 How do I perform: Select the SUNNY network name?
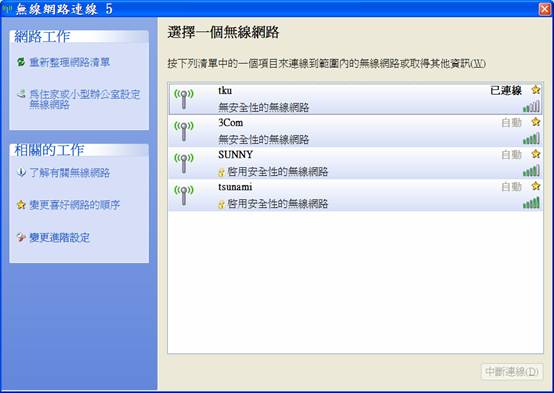coord(235,154)
